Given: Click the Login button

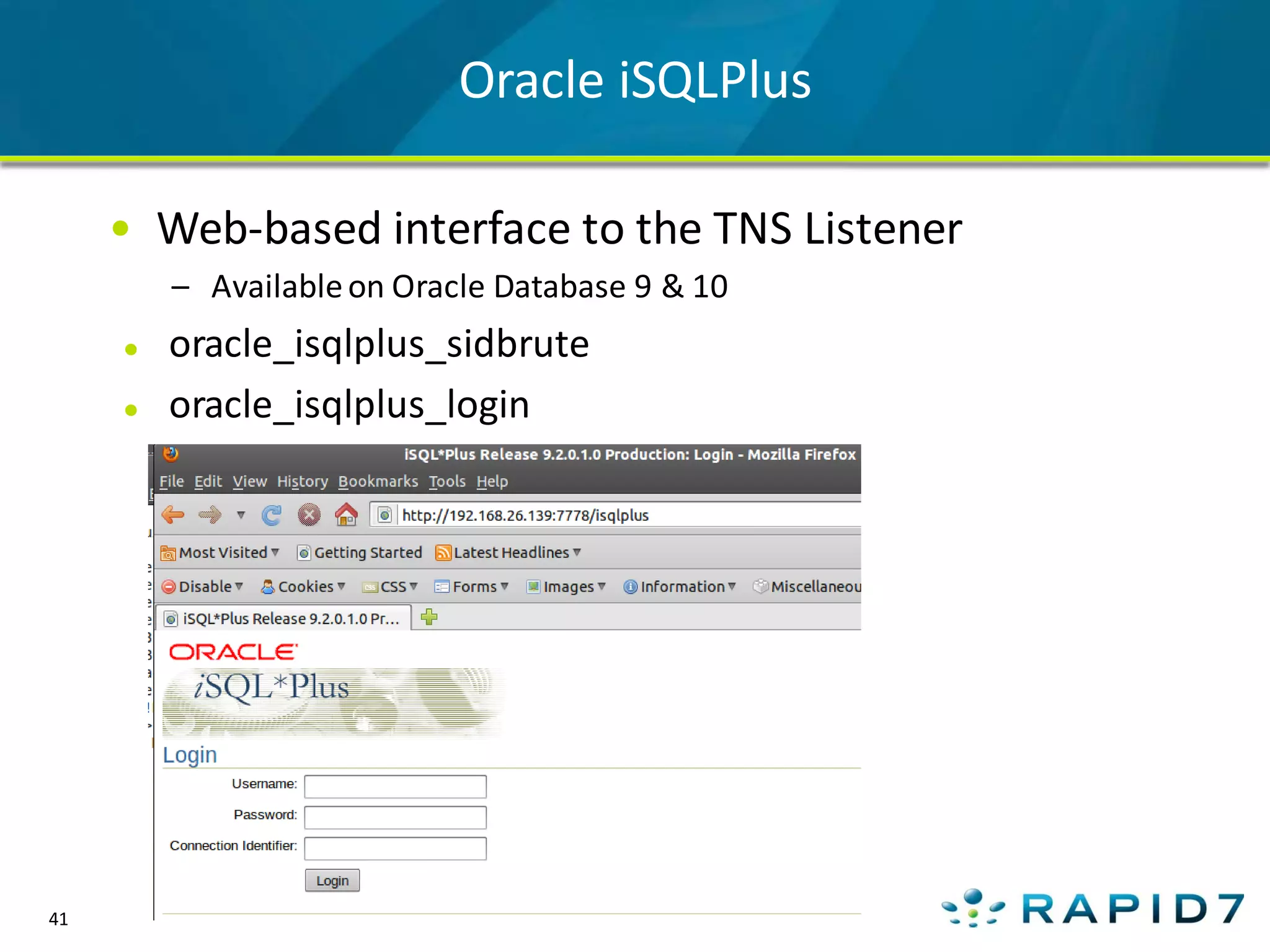Looking at the screenshot, I should 332,881.
